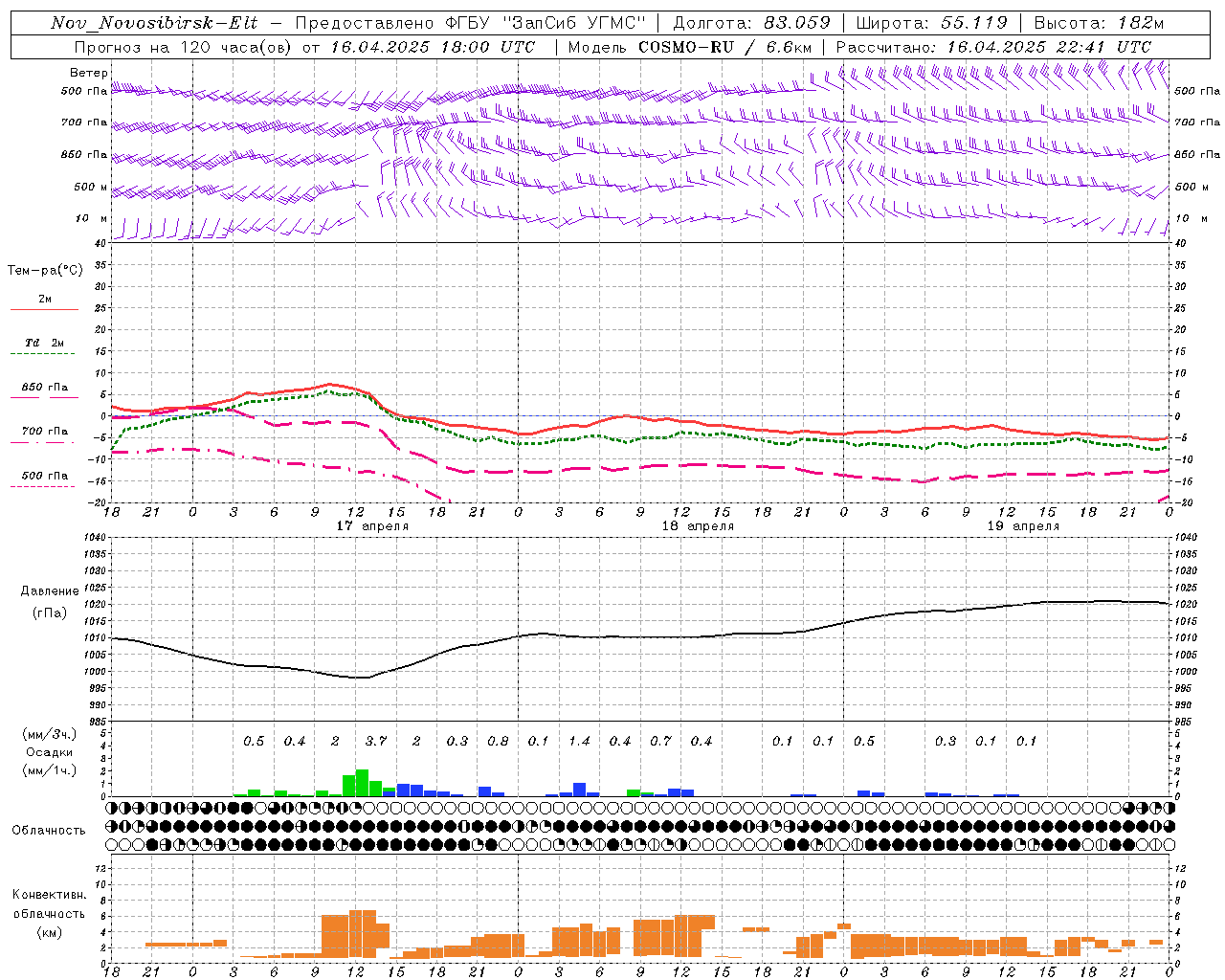Click the Ветер wind panel label

(x=88, y=73)
